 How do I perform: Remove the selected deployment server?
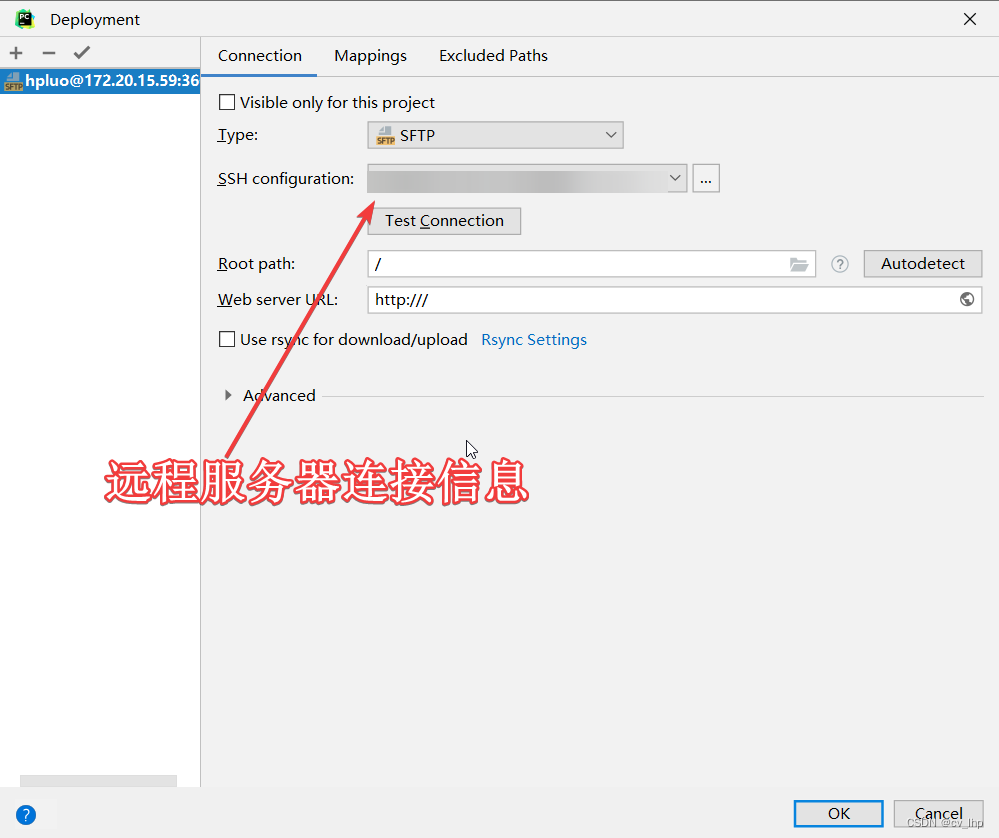click(x=47, y=52)
